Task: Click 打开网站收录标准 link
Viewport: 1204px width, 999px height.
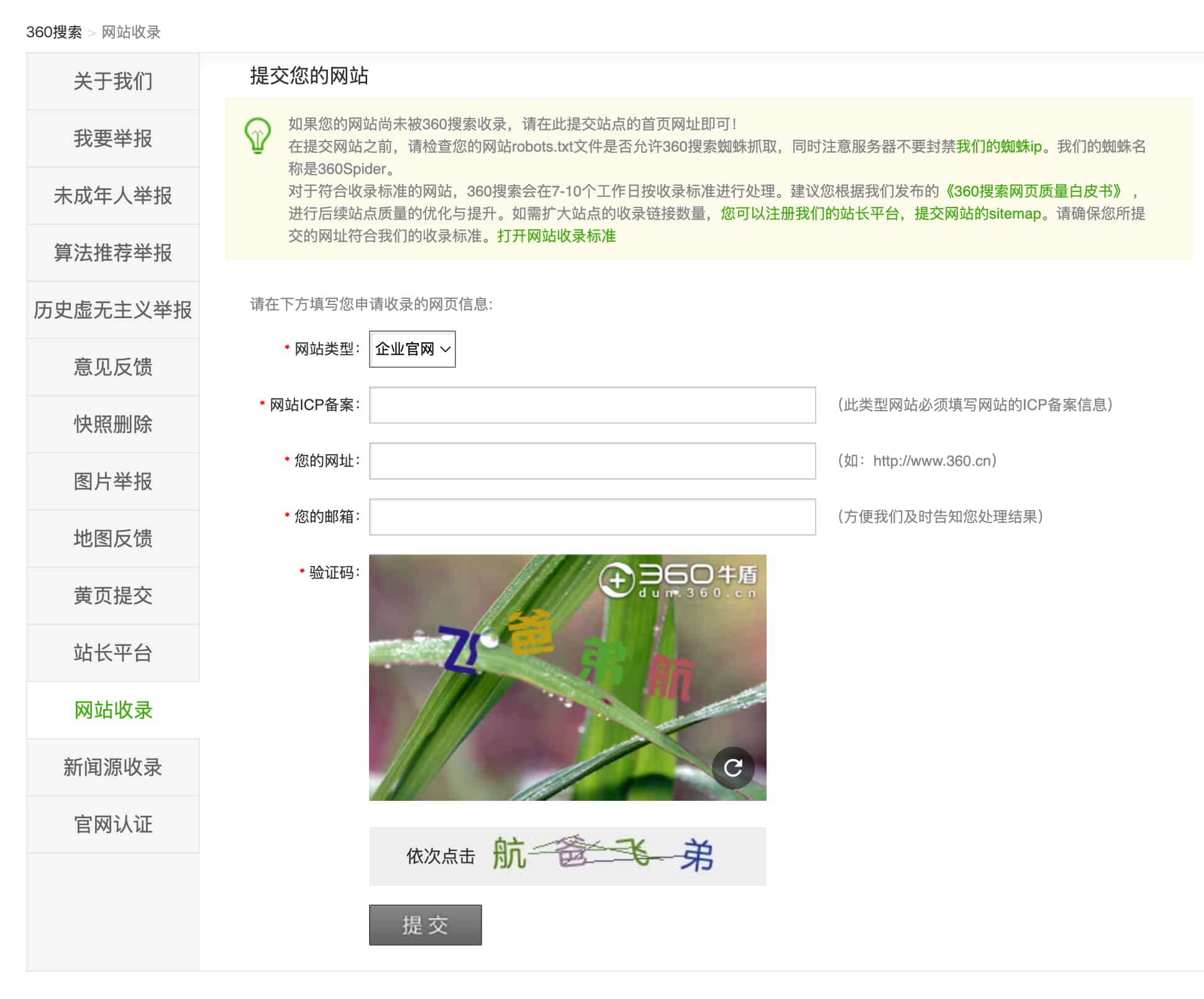Action: tap(557, 236)
